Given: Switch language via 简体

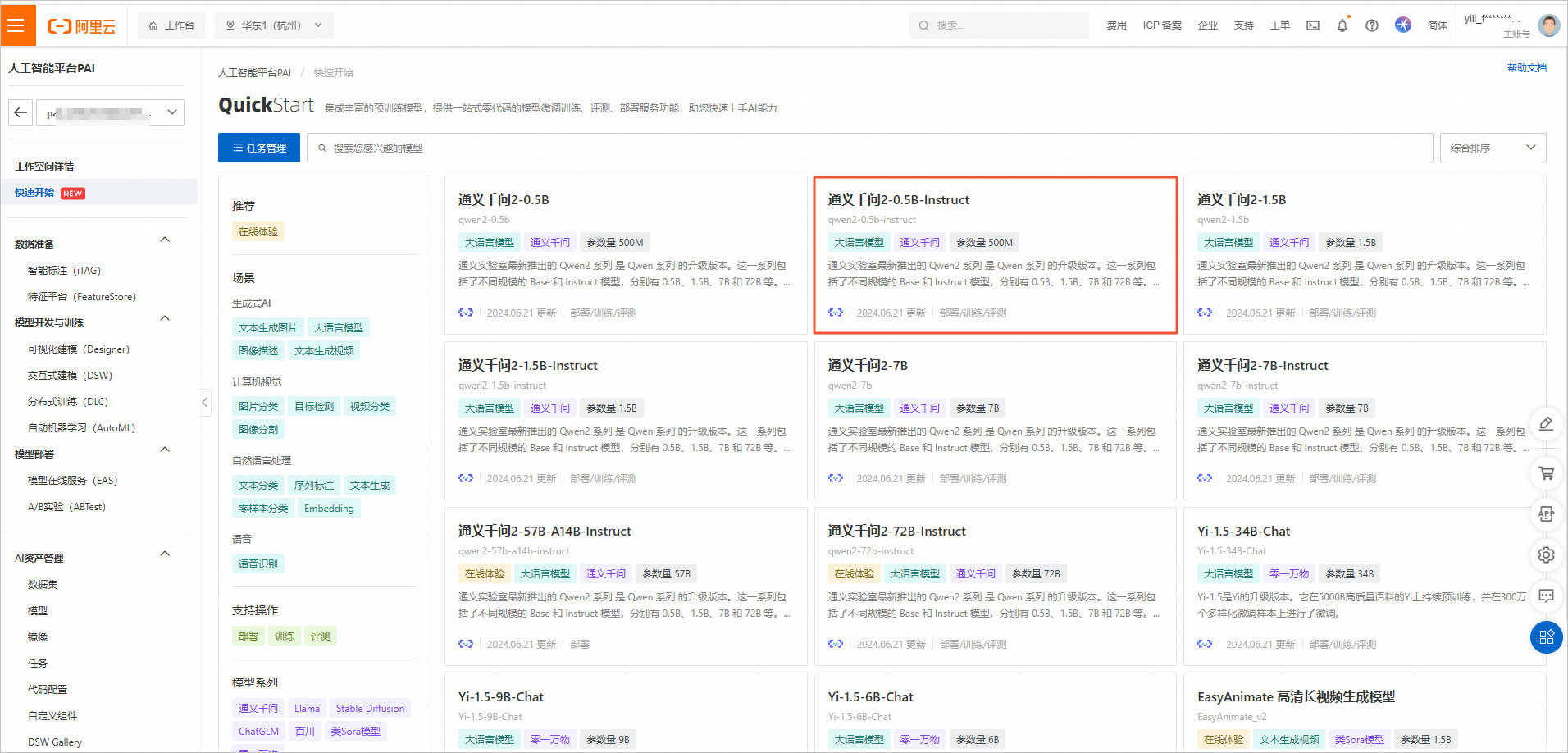Looking at the screenshot, I should (1438, 25).
